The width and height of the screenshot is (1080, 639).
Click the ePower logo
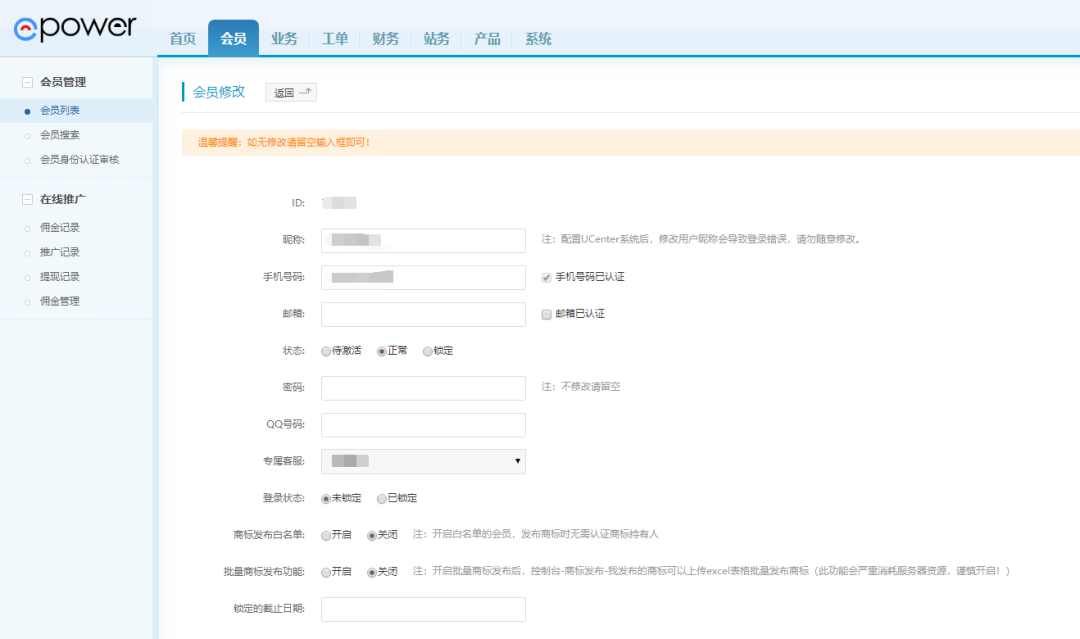click(75, 29)
